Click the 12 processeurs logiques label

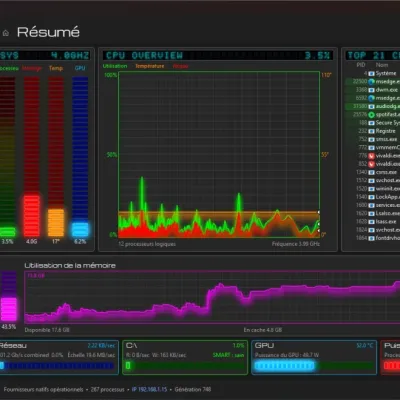[147, 244]
